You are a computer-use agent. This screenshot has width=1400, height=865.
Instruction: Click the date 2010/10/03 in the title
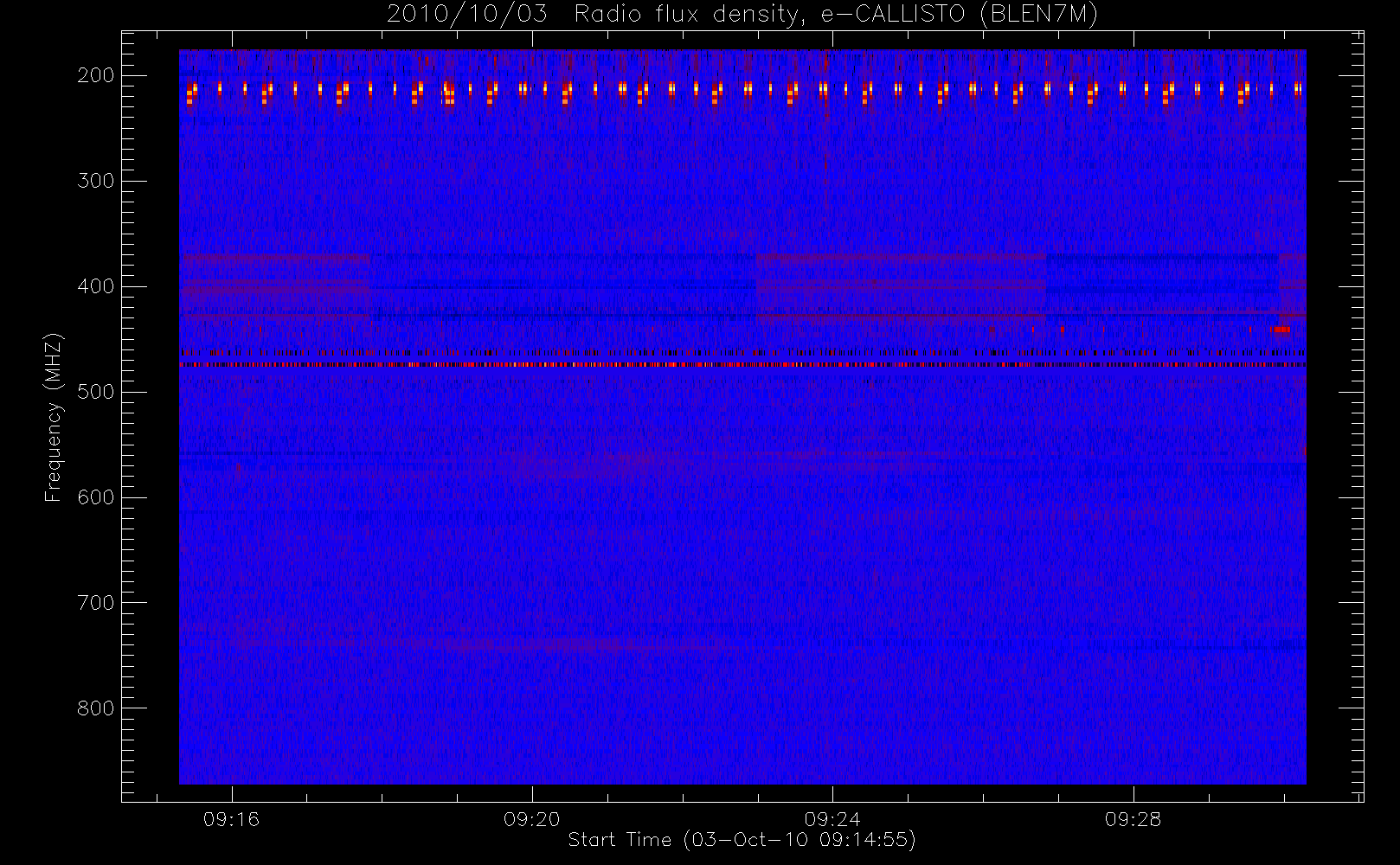tap(467, 15)
